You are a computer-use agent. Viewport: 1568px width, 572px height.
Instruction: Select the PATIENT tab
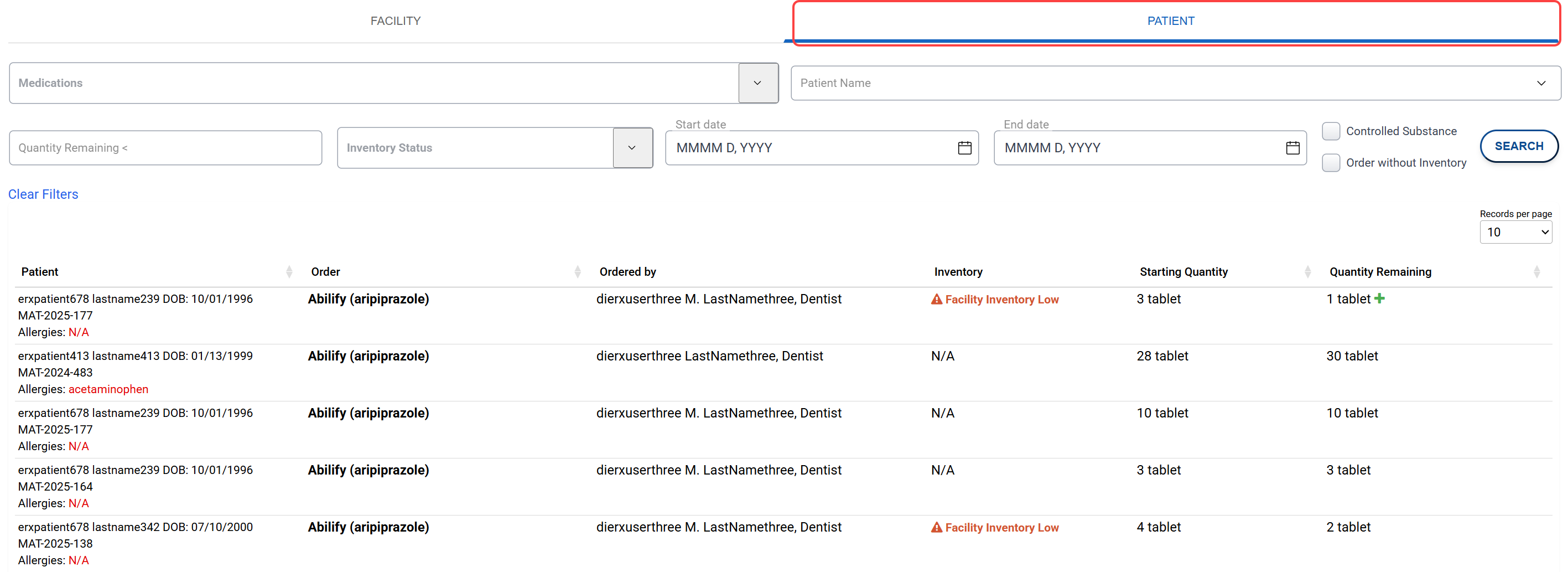(1170, 22)
